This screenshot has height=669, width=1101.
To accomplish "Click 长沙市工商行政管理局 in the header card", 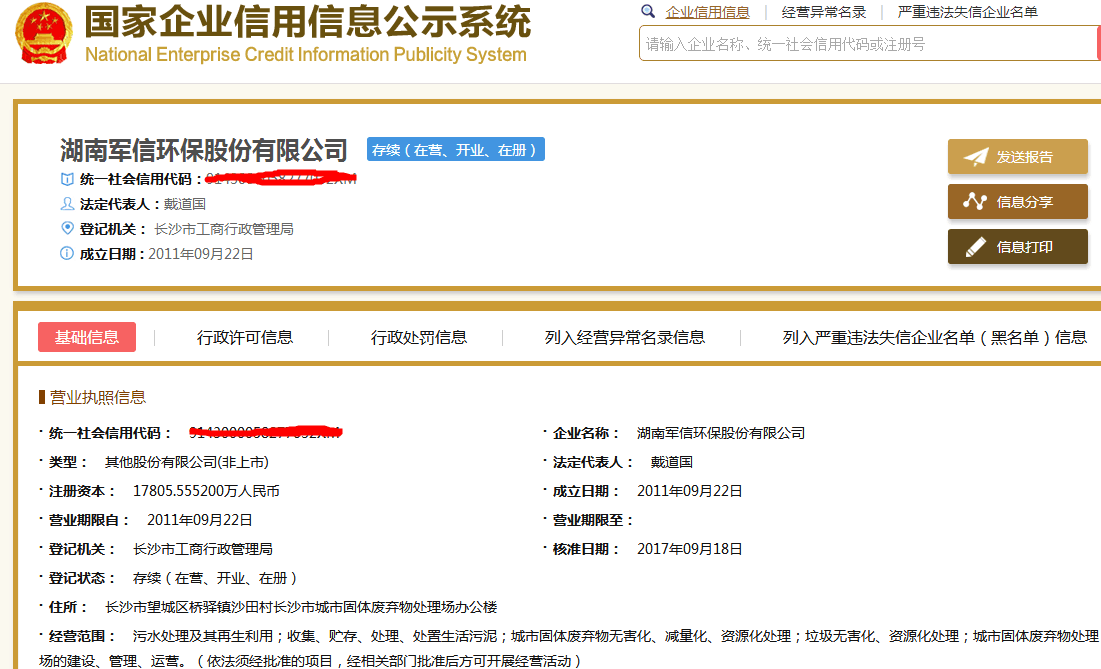I will click(224, 229).
